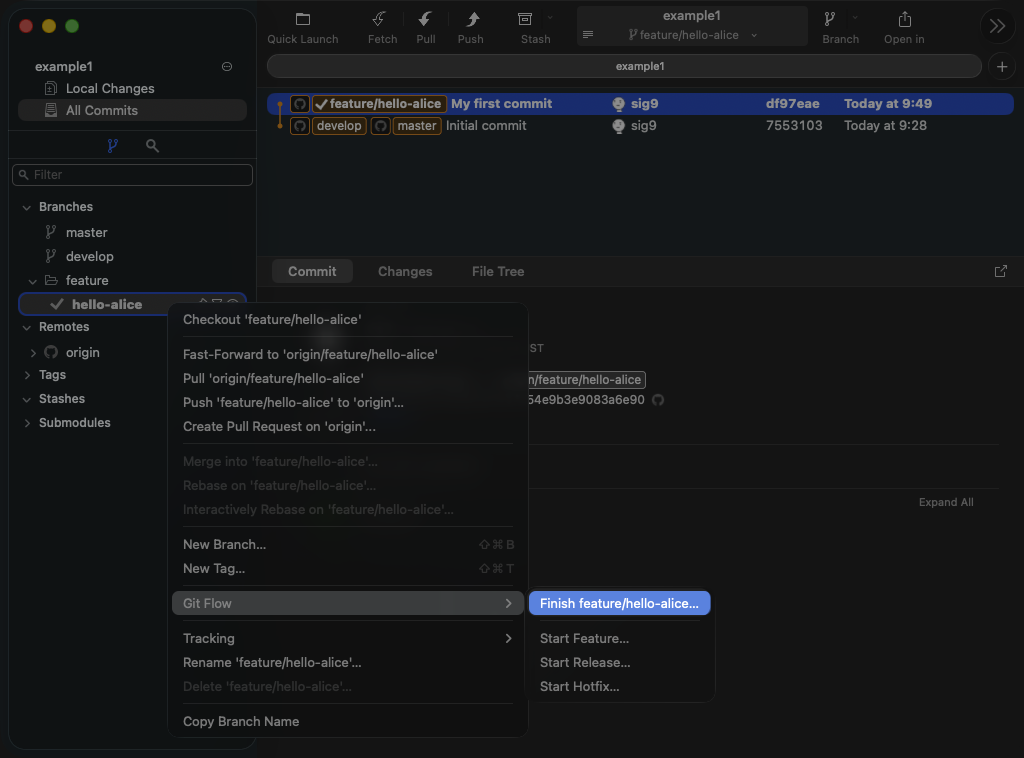Image resolution: width=1024 pixels, height=758 pixels.
Task: Click the Pull toolbar icon
Action: click(x=425, y=20)
